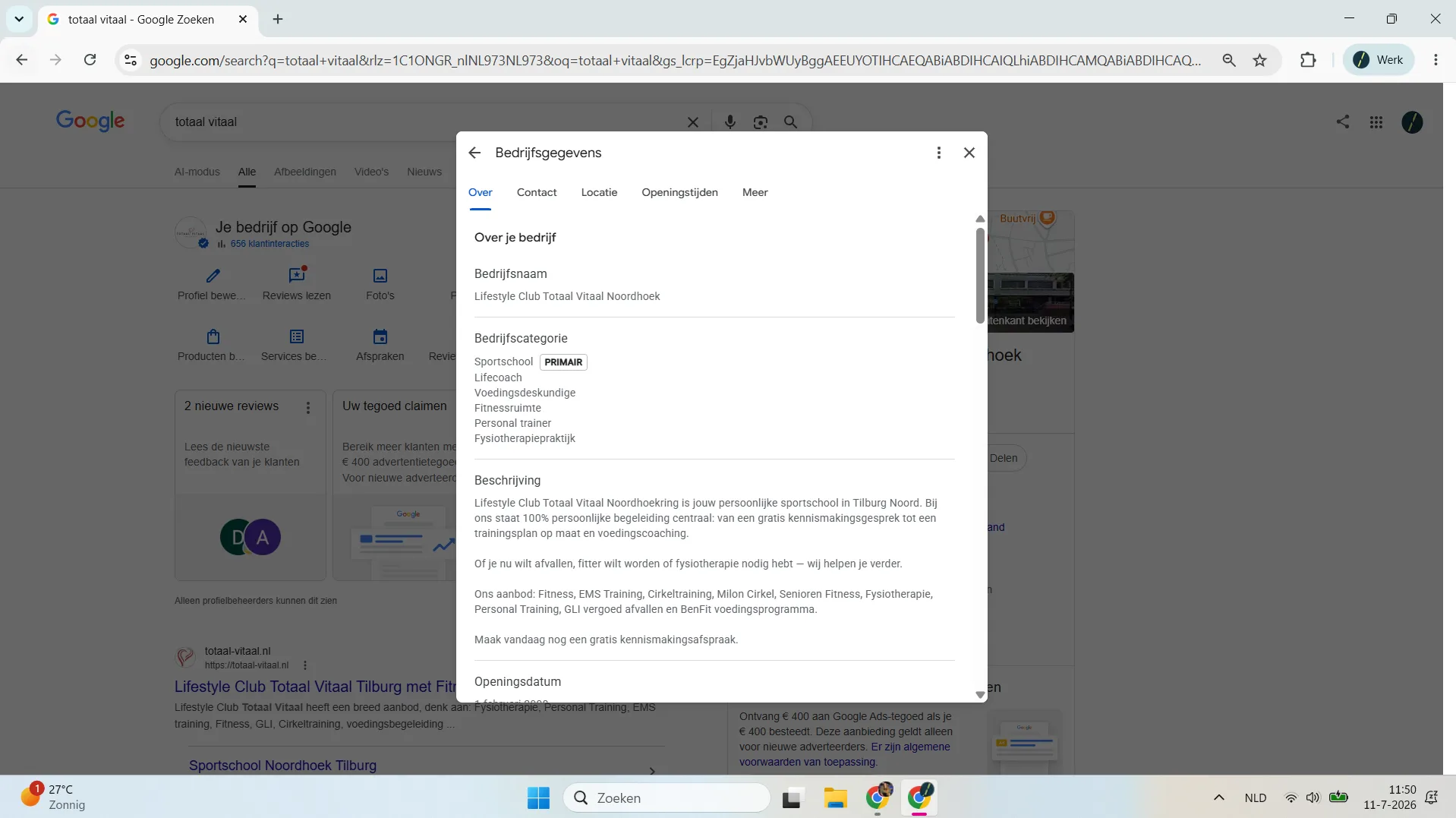1456x818 pixels.
Task: Open Reviews lezen
Action: (296, 283)
